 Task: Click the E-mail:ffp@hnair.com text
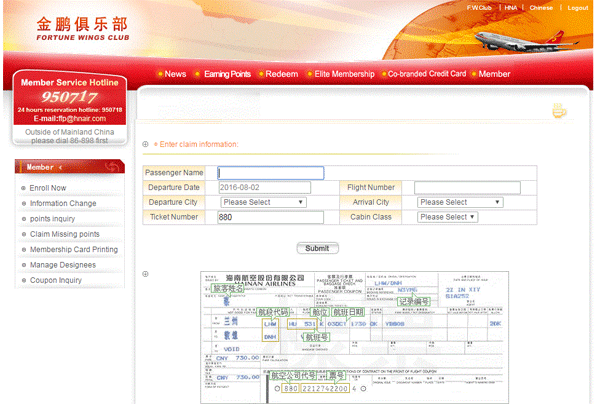click(70, 119)
